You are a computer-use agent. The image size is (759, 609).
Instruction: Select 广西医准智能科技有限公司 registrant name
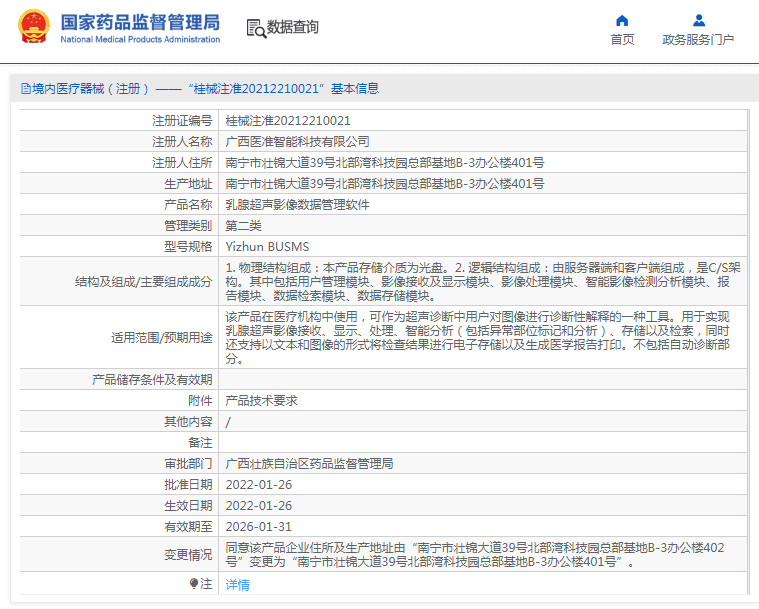click(297, 141)
